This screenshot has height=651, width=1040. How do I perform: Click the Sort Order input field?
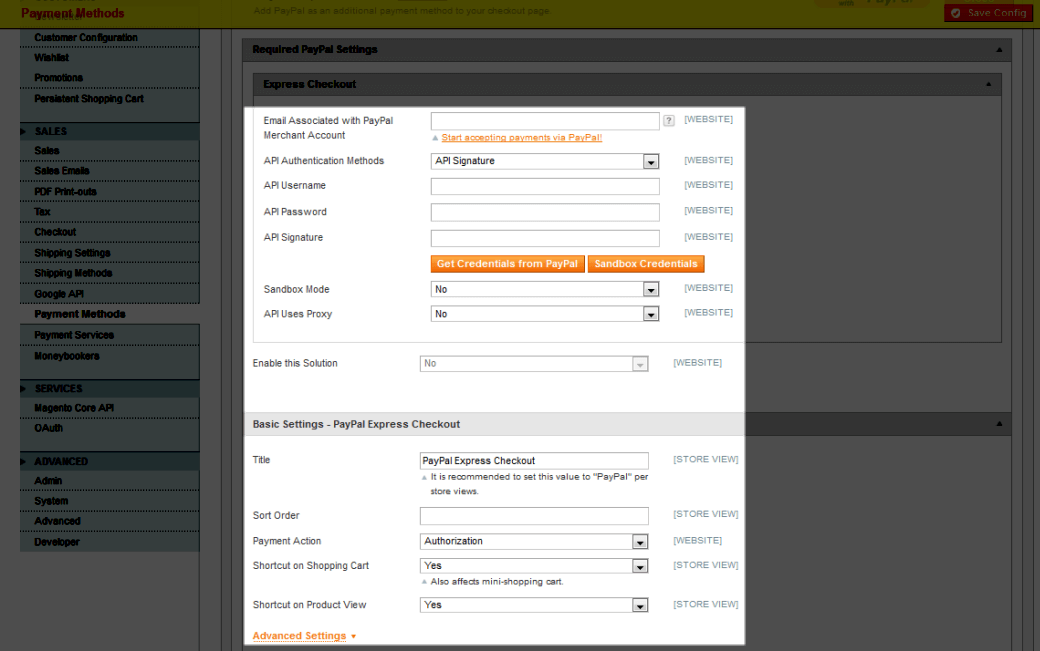click(534, 516)
